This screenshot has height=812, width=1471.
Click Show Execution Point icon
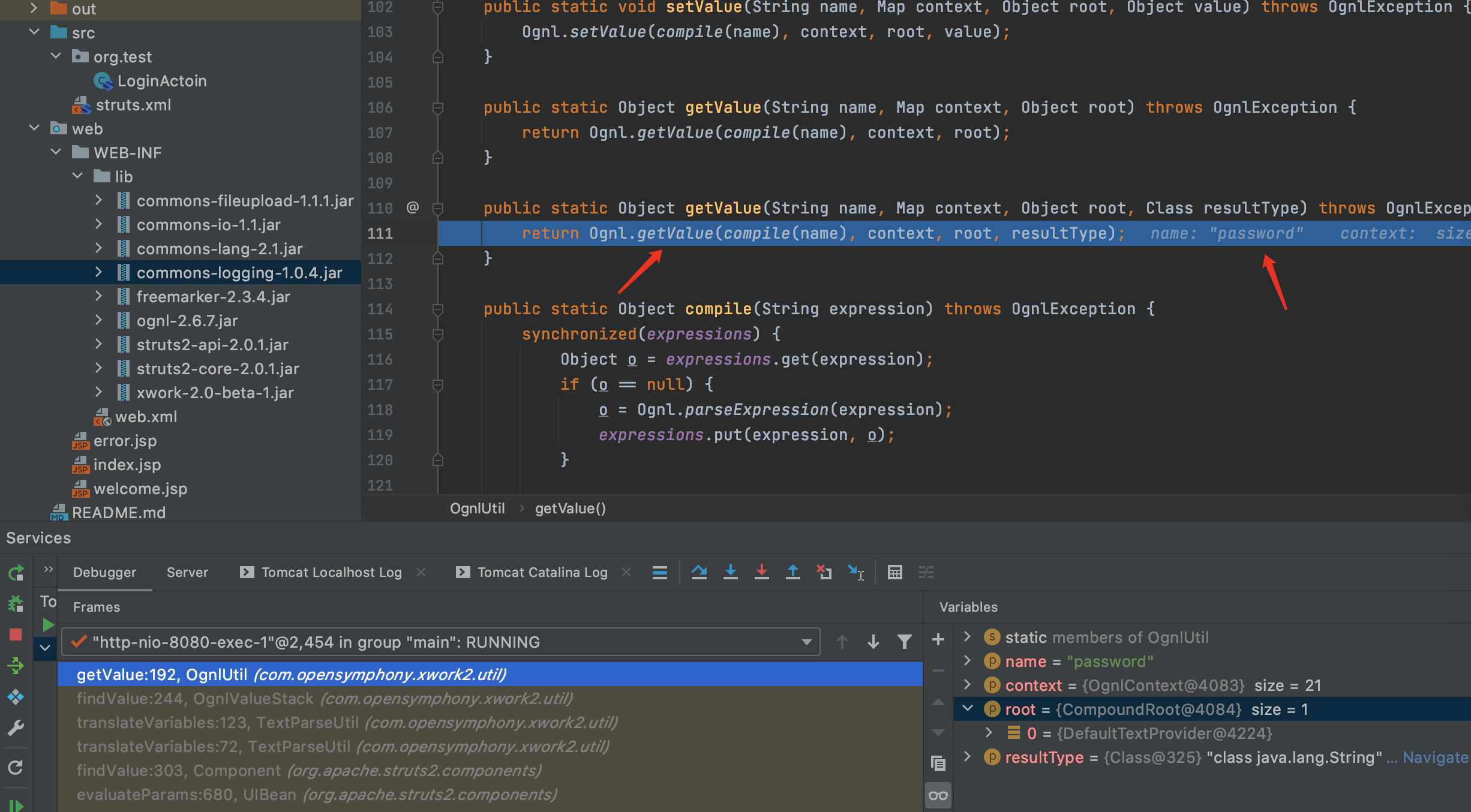(660, 572)
